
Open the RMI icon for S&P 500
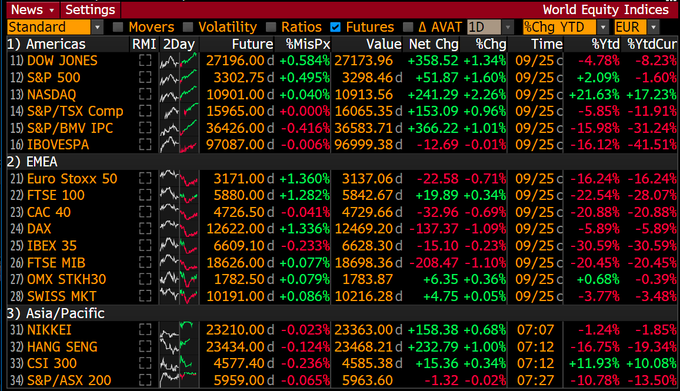(145, 78)
